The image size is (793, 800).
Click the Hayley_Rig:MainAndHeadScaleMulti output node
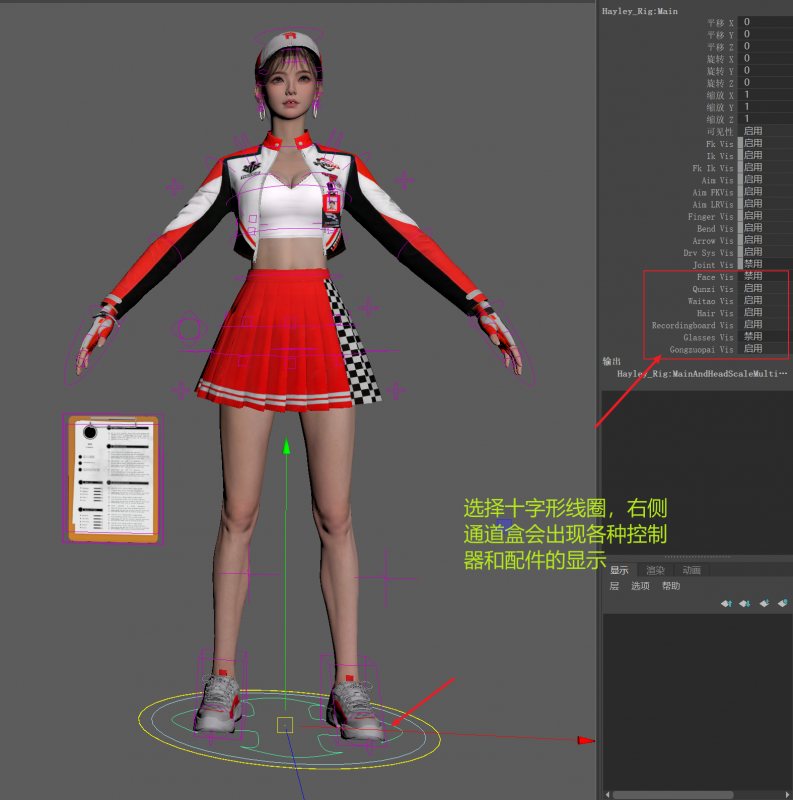point(702,374)
